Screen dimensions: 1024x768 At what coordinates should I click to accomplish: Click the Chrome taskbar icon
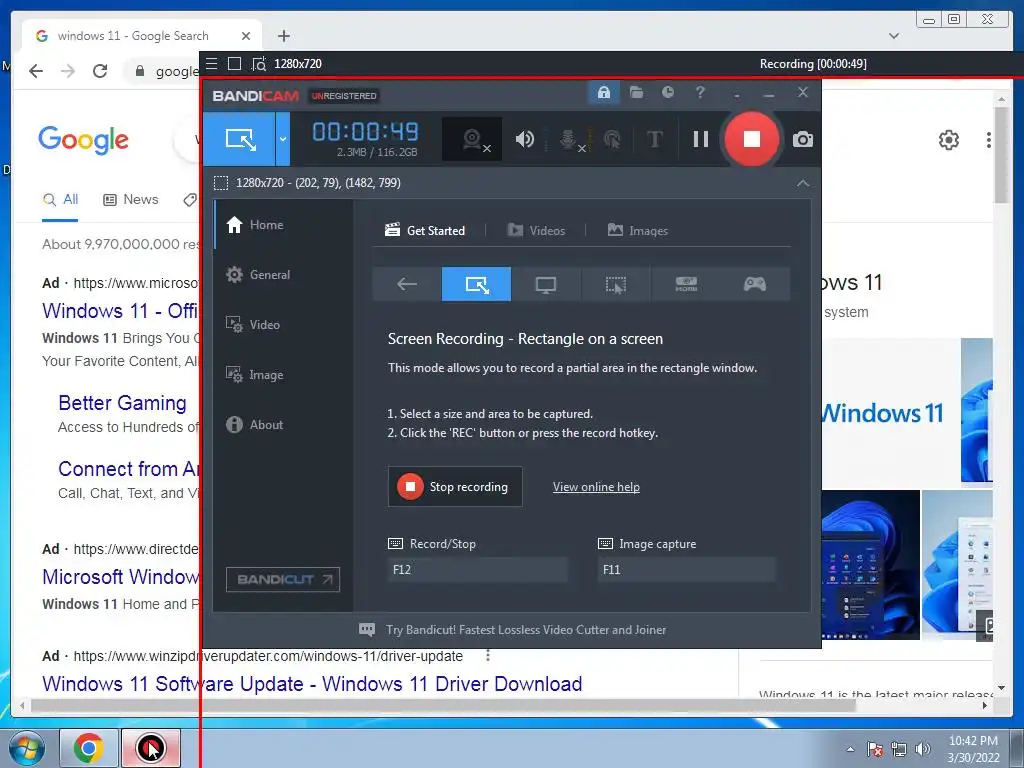88,748
